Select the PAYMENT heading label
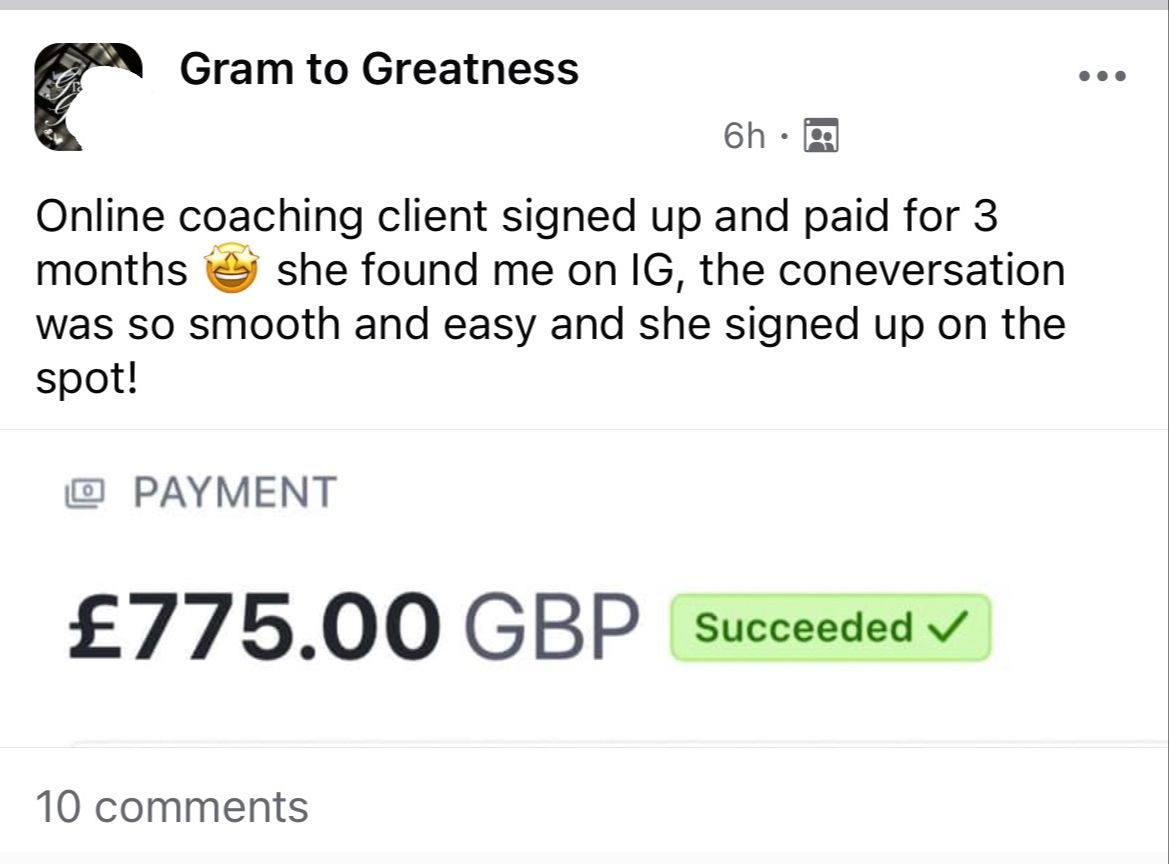The height and width of the screenshot is (864, 1169). point(234,492)
